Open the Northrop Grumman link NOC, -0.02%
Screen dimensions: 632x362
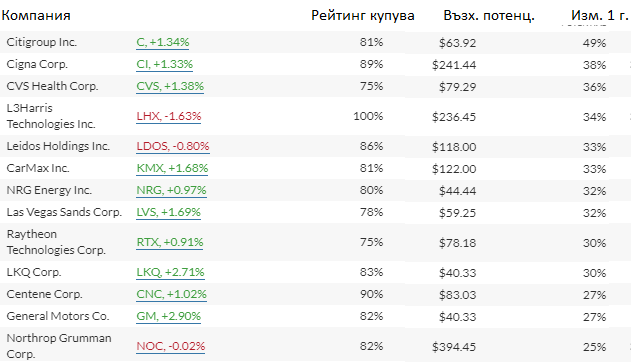[x=170, y=346]
